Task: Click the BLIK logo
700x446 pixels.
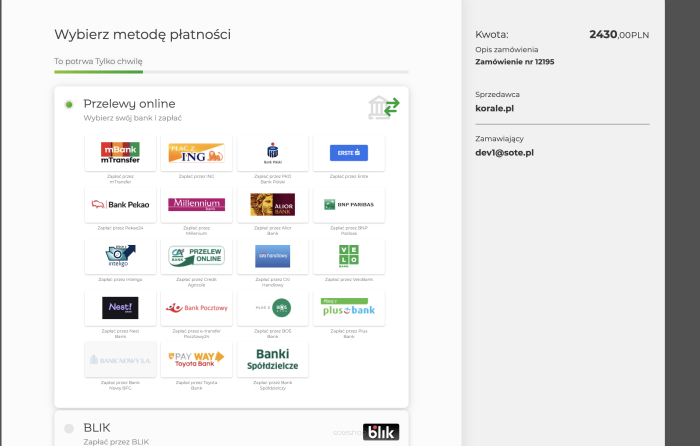Action: click(381, 432)
